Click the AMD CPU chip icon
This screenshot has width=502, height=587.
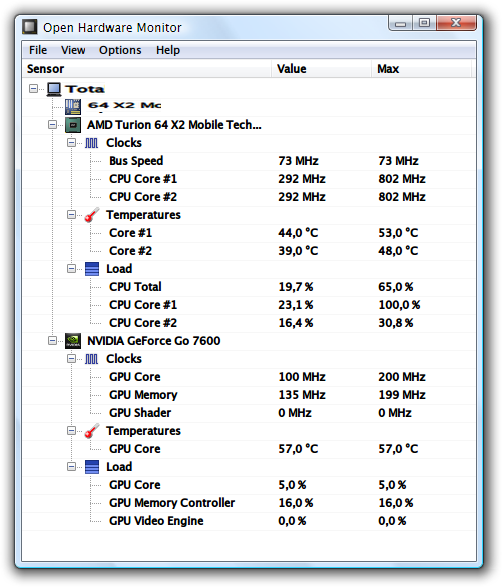(73, 125)
